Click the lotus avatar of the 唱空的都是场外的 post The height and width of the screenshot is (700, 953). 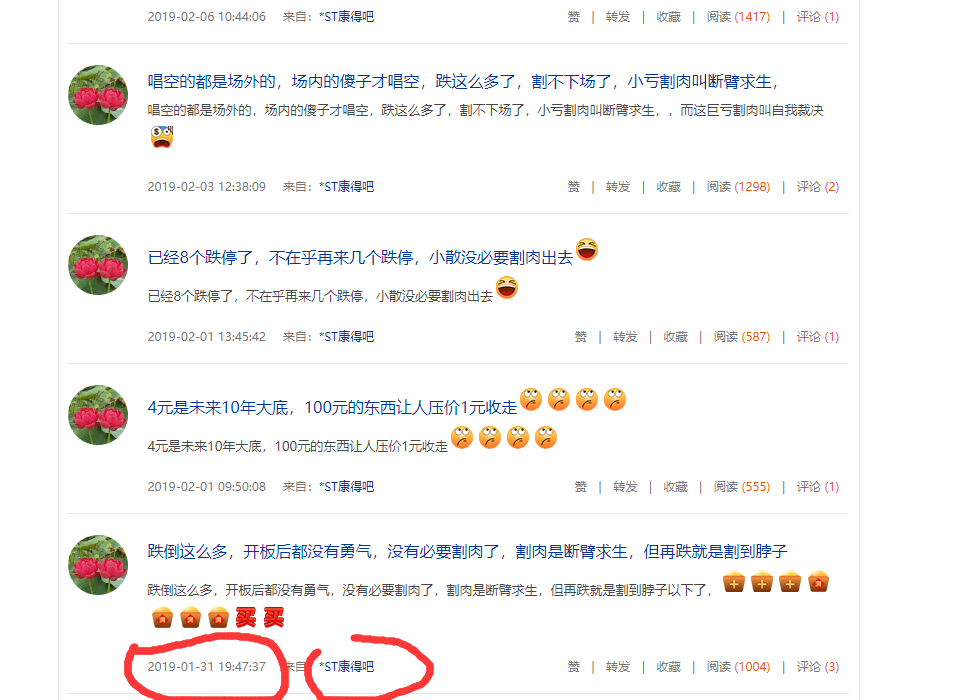pyautogui.click(x=98, y=95)
